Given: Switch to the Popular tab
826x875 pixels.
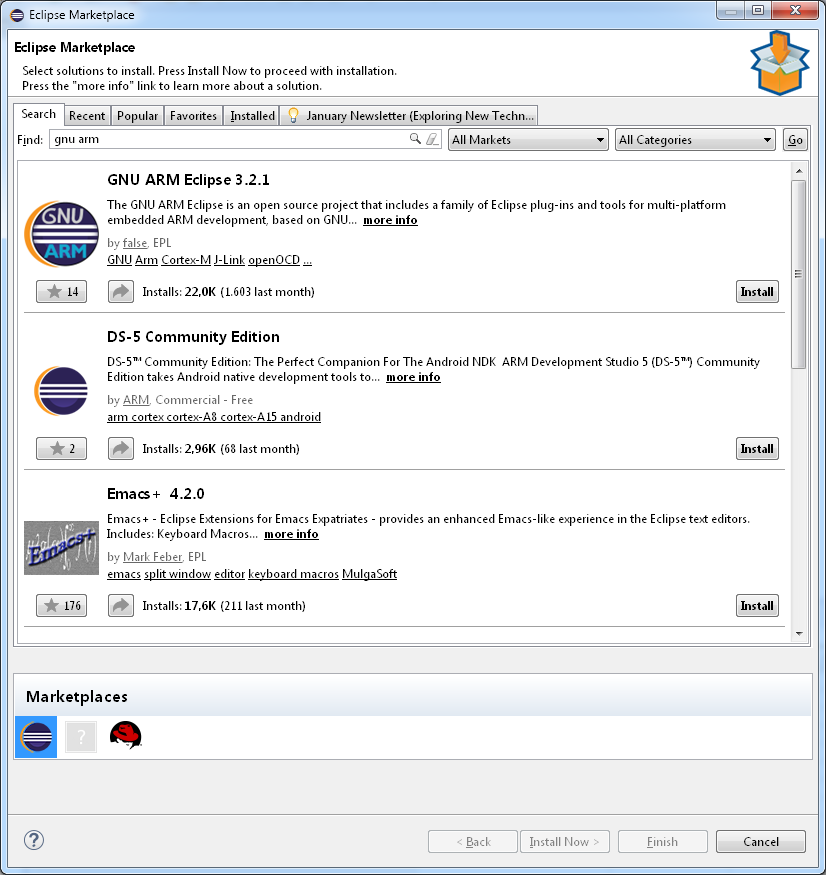Looking at the screenshot, I should coord(137,116).
